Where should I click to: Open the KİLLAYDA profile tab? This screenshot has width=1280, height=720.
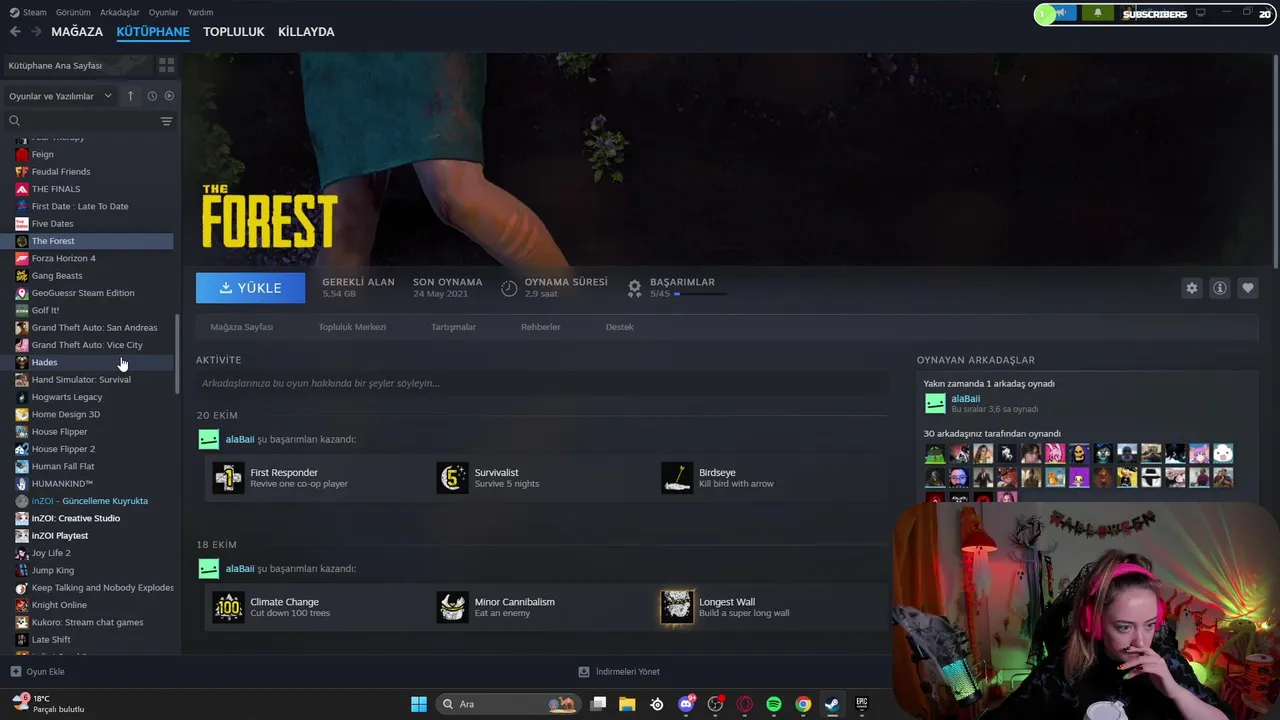306,32
